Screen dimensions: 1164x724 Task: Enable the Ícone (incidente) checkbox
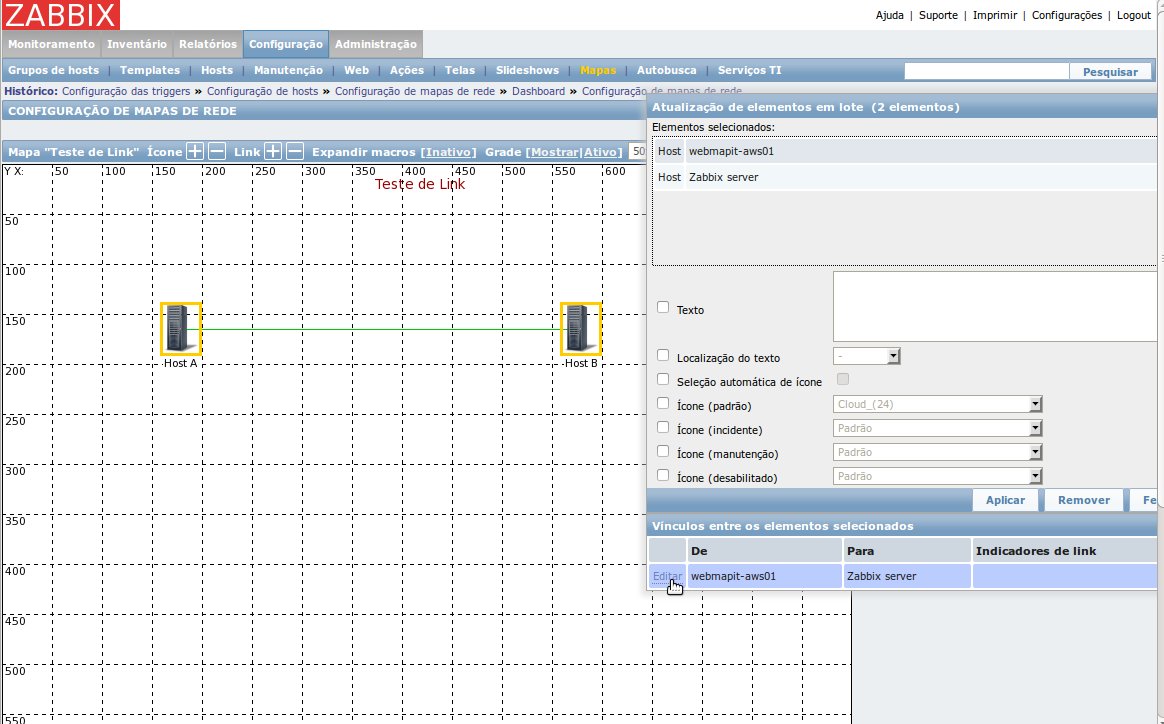point(663,428)
